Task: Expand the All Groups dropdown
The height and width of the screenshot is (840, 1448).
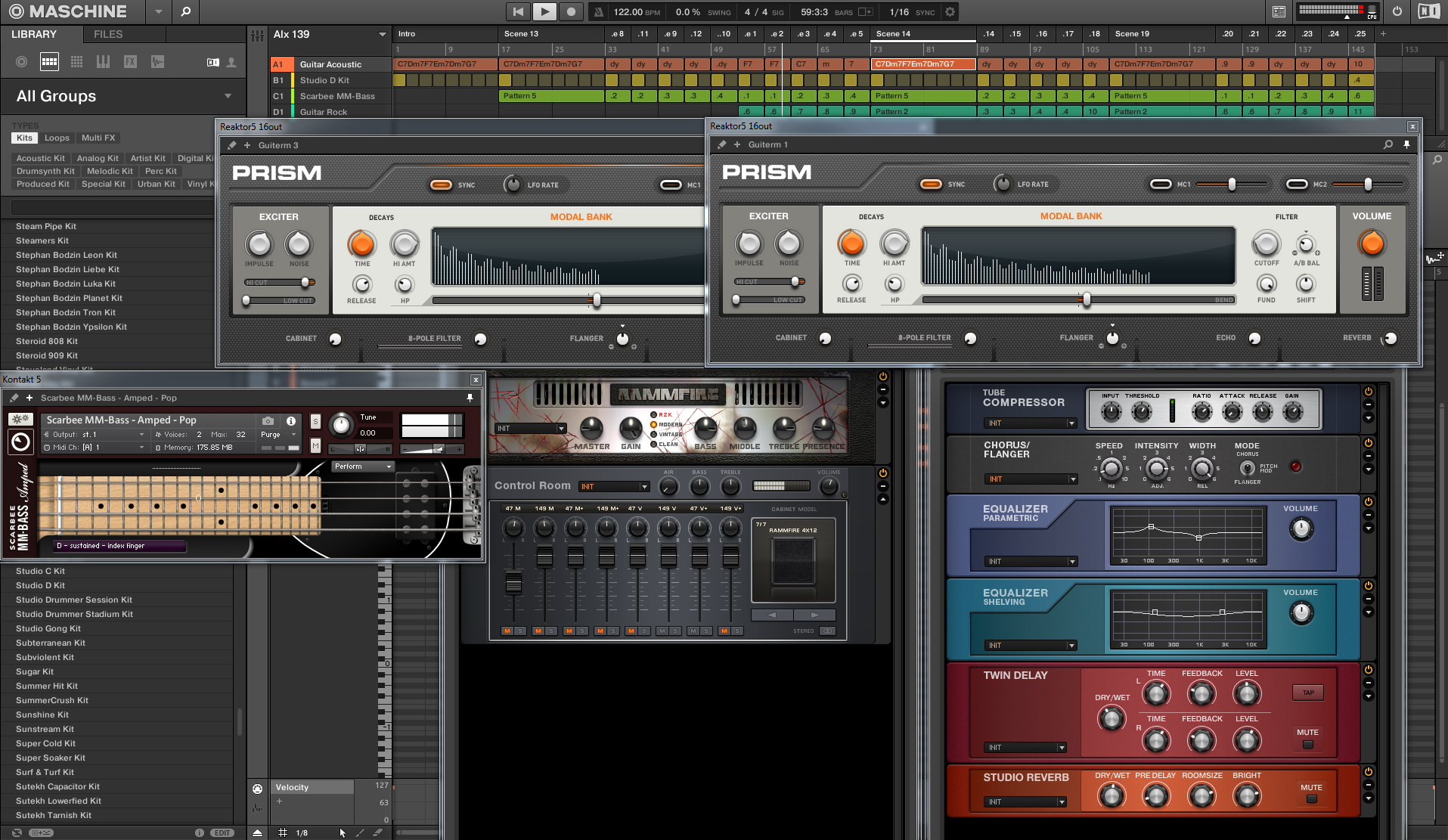Action: (x=228, y=96)
